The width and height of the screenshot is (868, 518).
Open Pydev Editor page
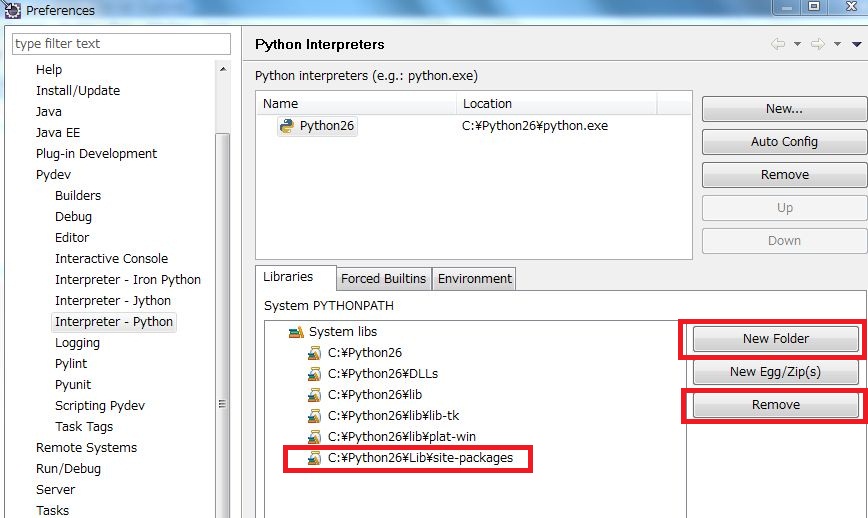tap(72, 238)
